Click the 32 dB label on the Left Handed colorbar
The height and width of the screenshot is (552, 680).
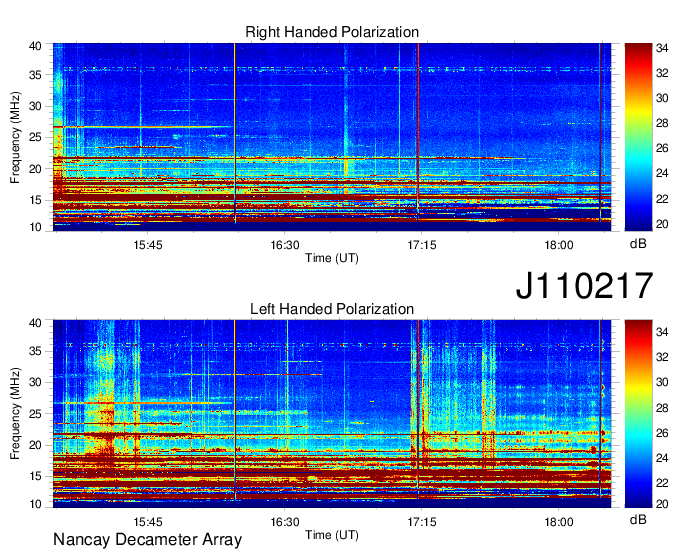coord(662,357)
